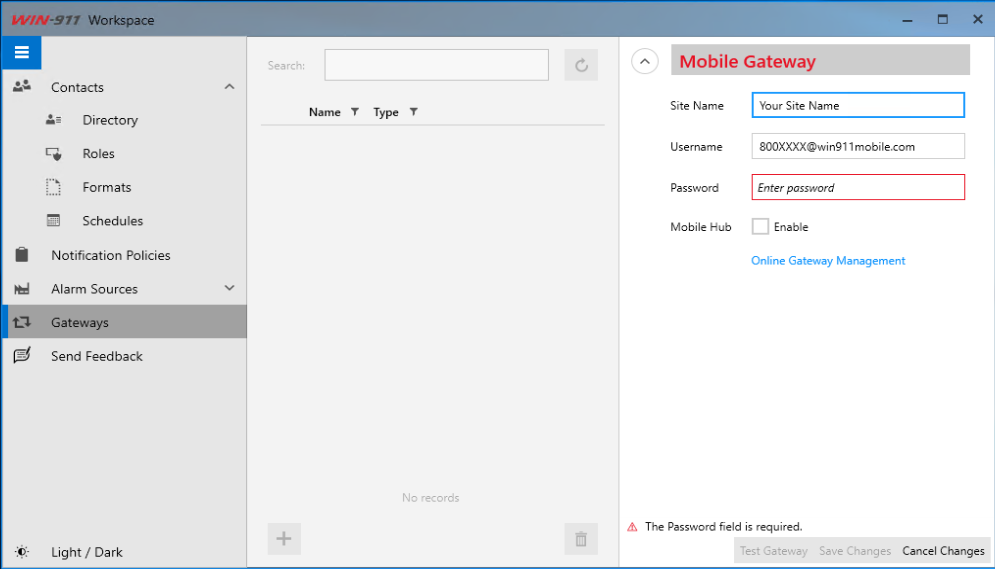The width and height of the screenshot is (995, 569).
Task: Click the Password field
Action: click(858, 187)
